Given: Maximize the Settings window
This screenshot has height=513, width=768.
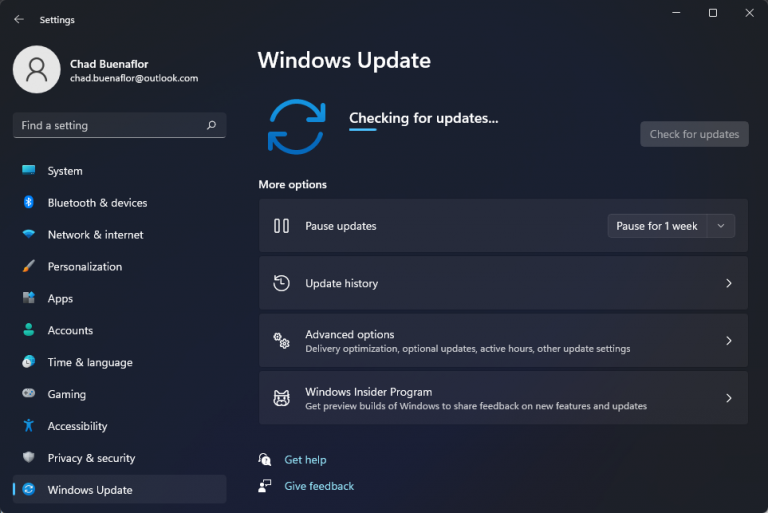Looking at the screenshot, I should [x=713, y=13].
